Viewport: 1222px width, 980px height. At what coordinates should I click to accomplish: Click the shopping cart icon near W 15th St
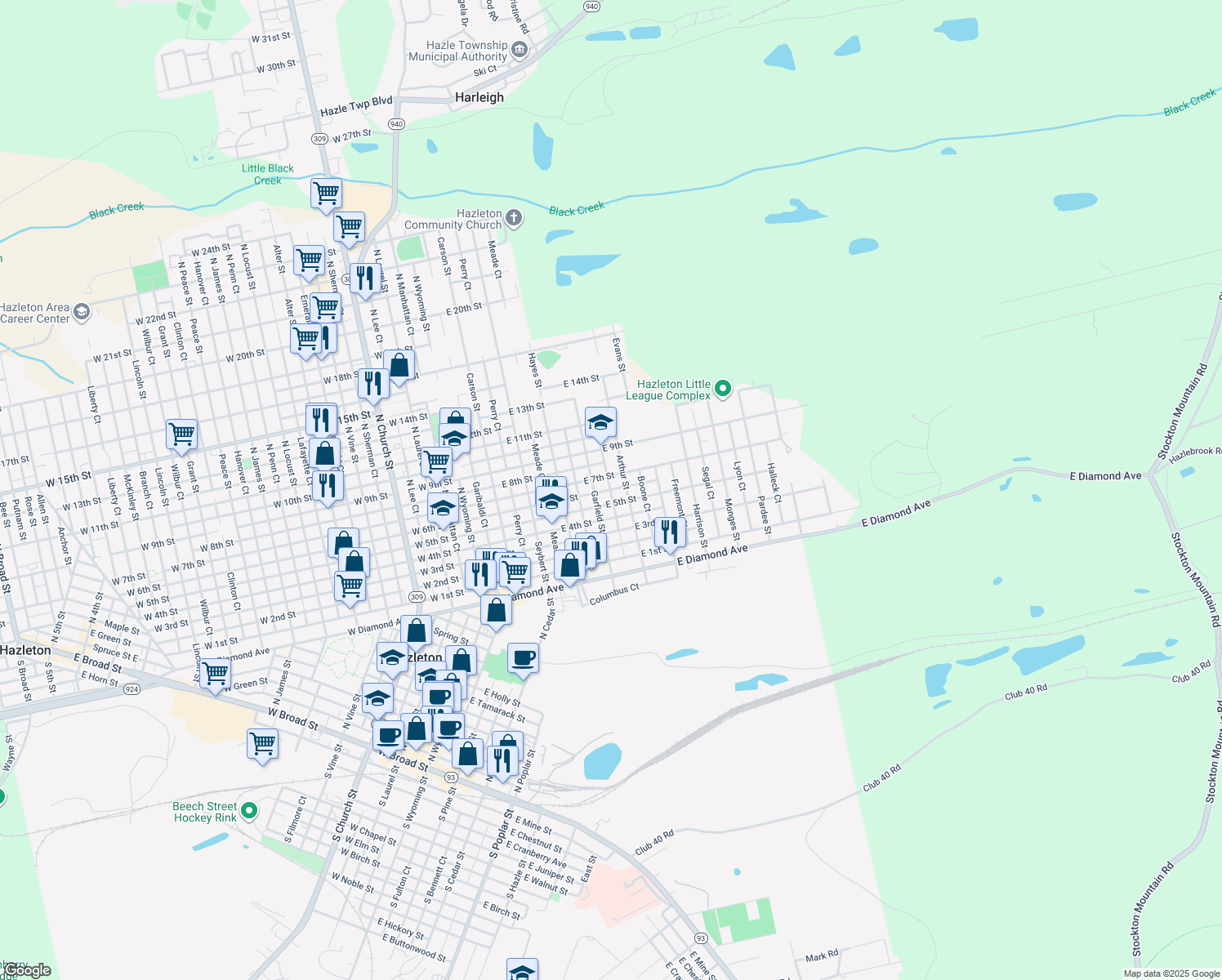[x=181, y=434]
